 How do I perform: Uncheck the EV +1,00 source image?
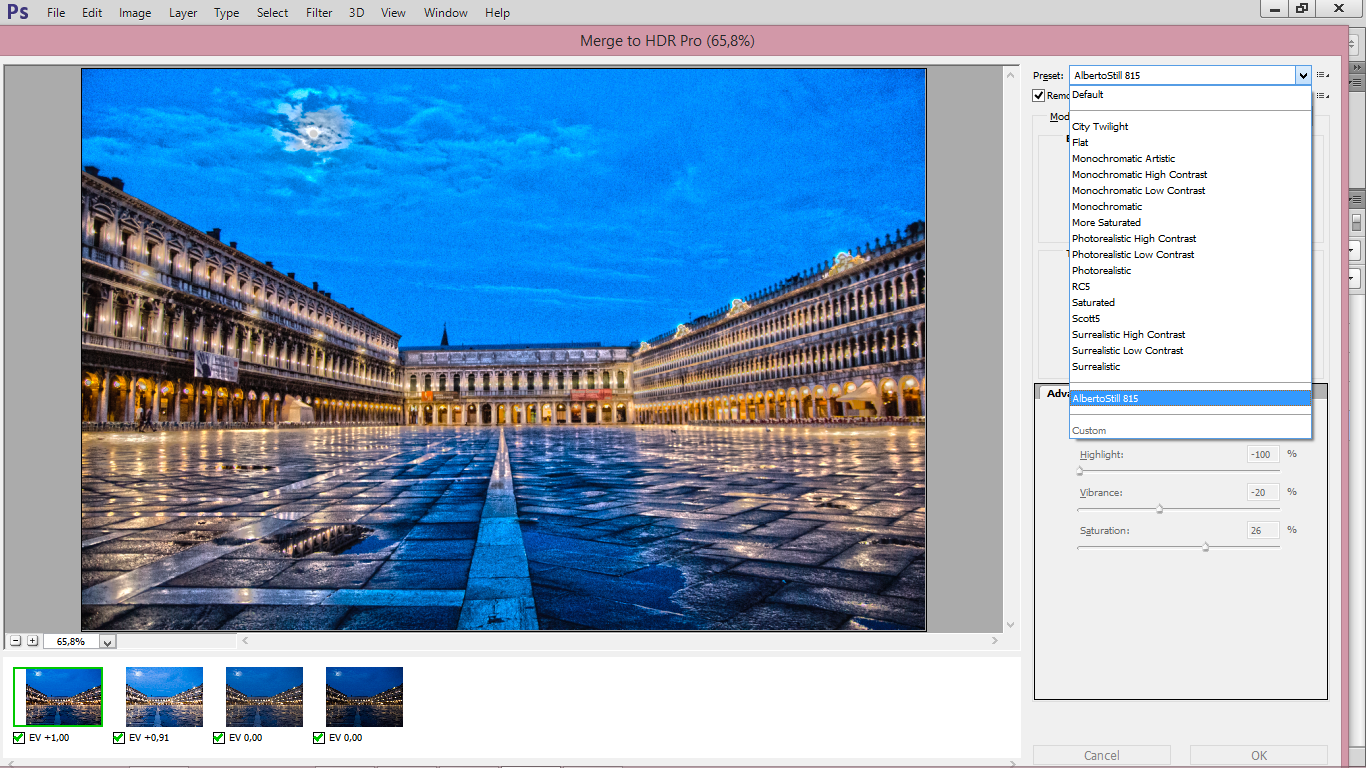click(x=19, y=738)
